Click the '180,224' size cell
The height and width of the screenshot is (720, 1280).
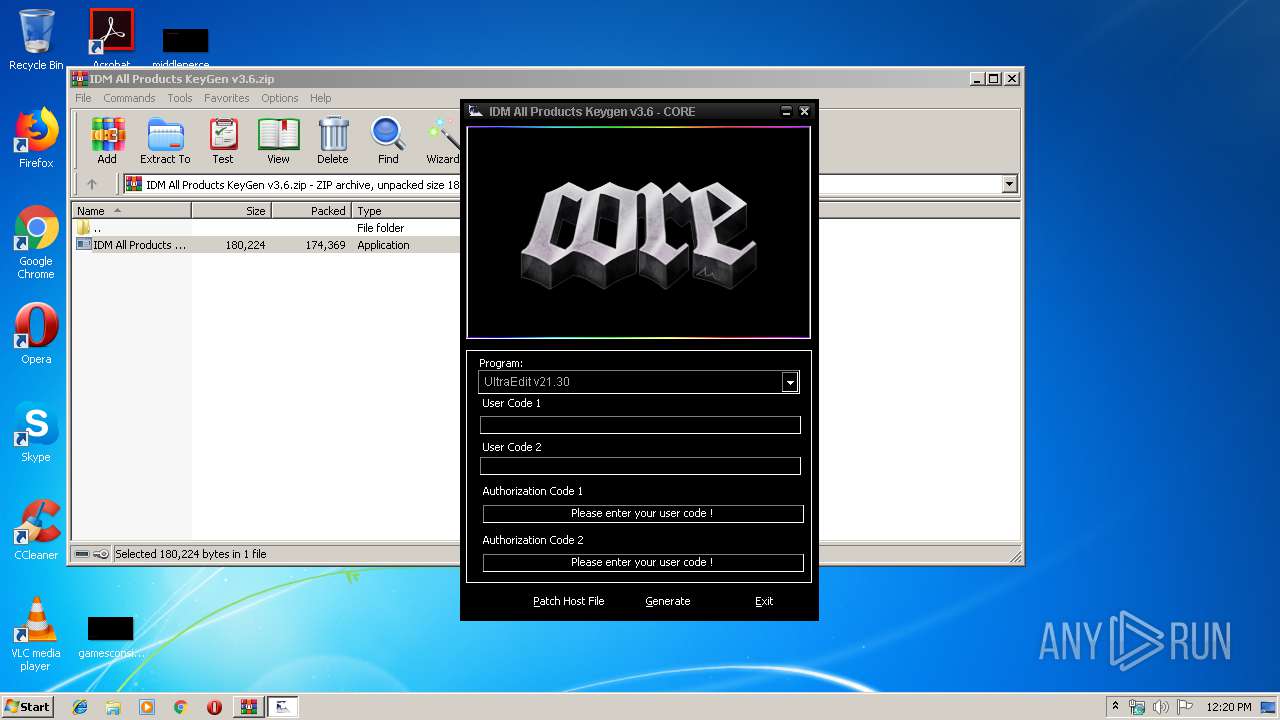pyautogui.click(x=245, y=245)
